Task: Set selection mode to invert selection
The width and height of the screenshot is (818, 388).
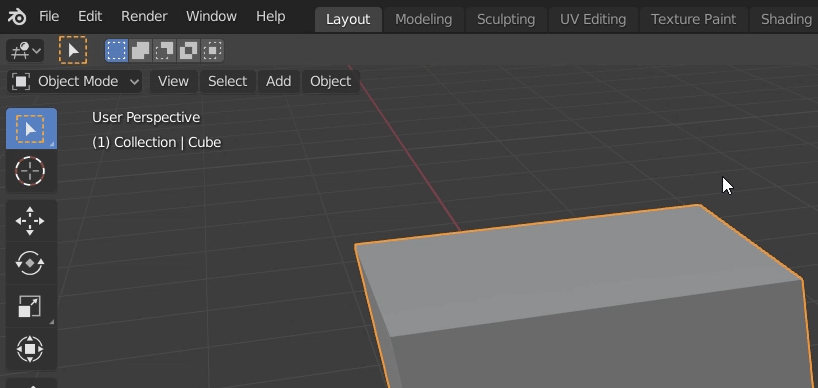Action: (188, 51)
